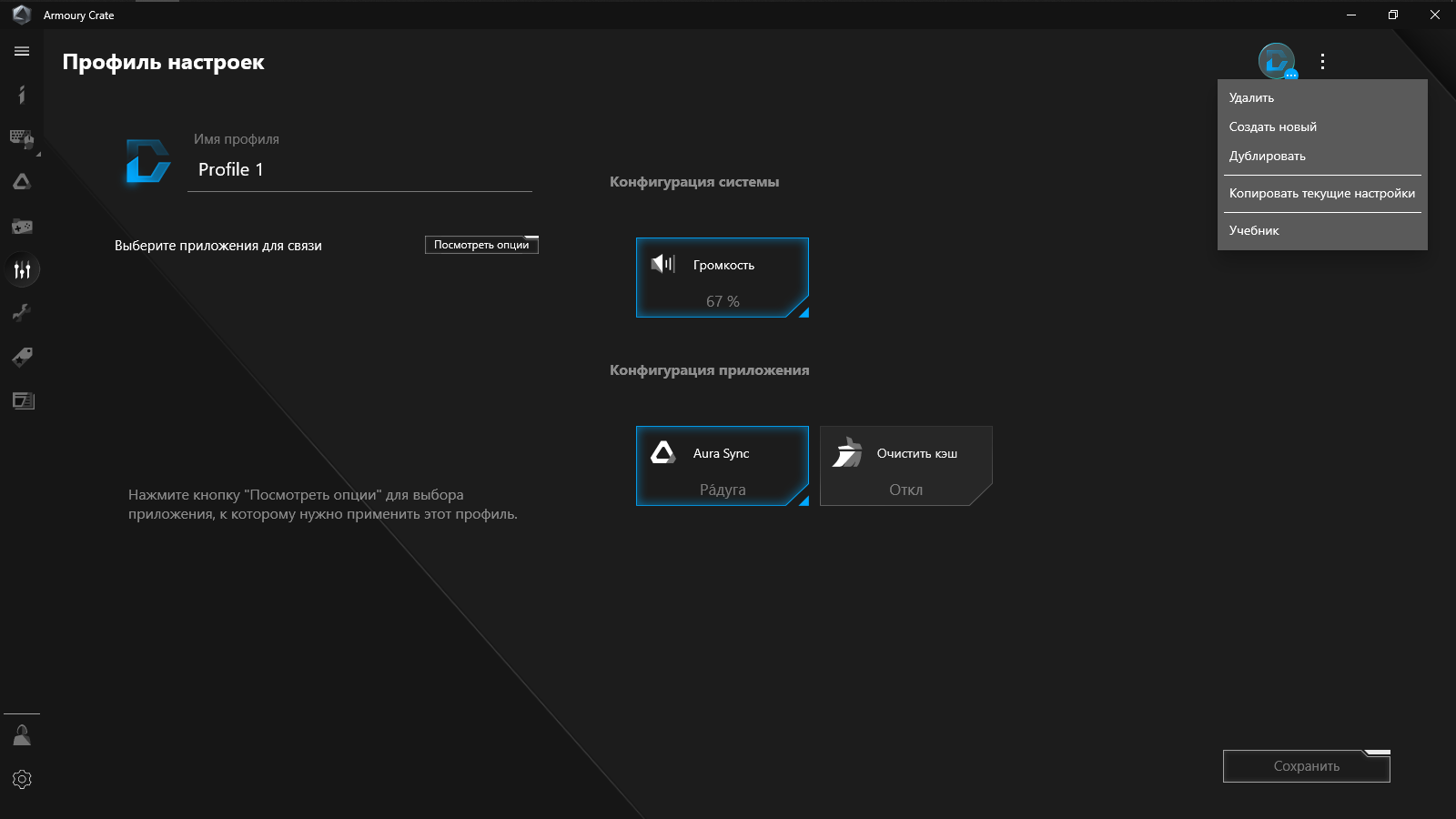
Task: Open the deals tag icon in sidebar
Action: point(22,357)
